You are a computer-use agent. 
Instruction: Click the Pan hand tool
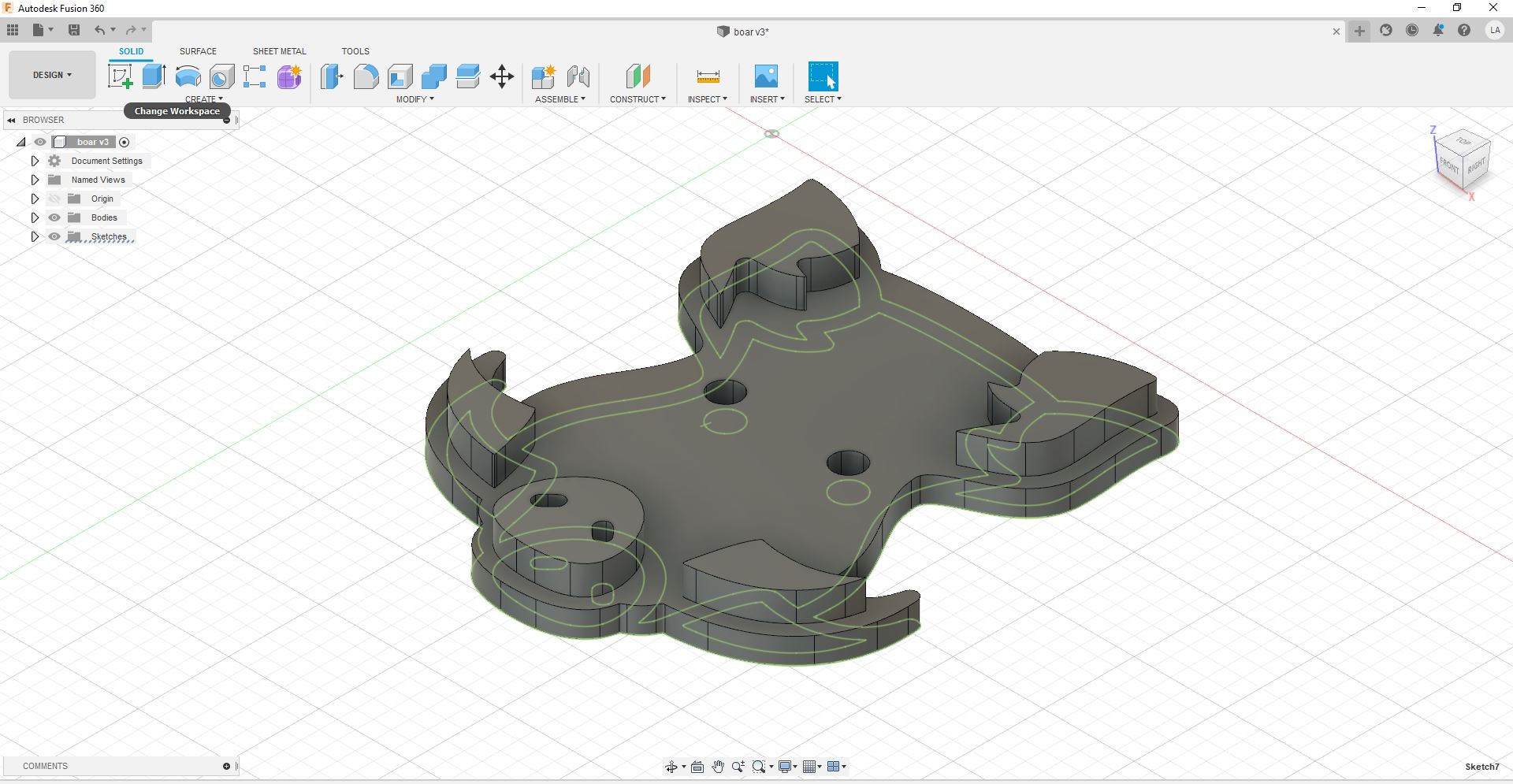[718, 767]
